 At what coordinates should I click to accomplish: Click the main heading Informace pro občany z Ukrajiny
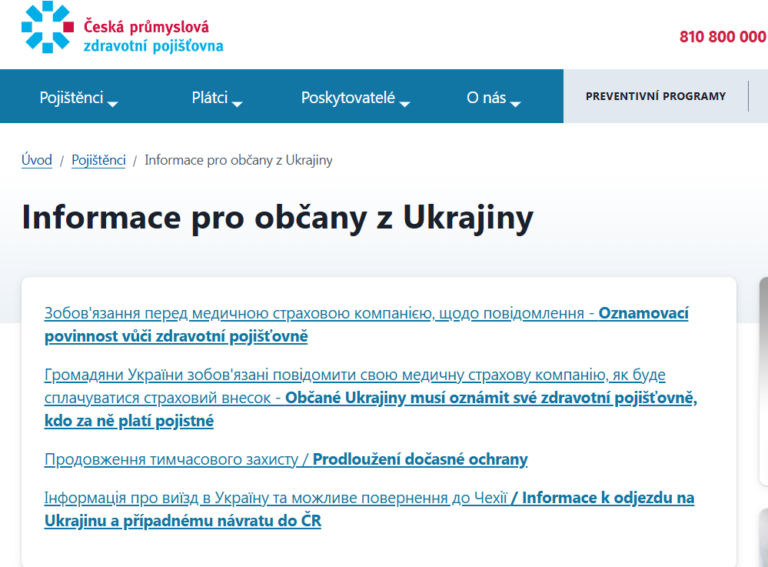click(x=278, y=217)
